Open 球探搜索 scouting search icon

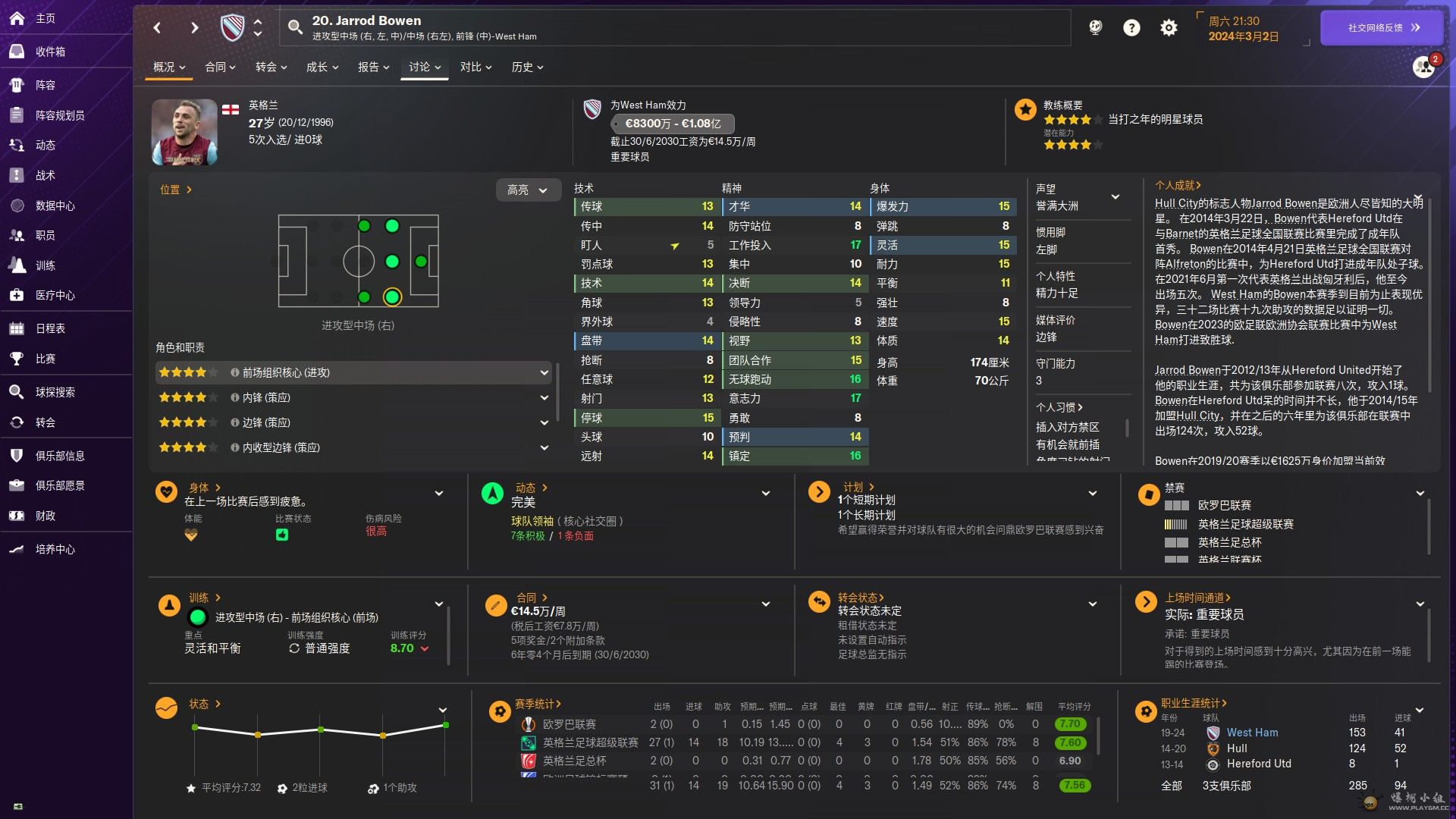[17, 392]
